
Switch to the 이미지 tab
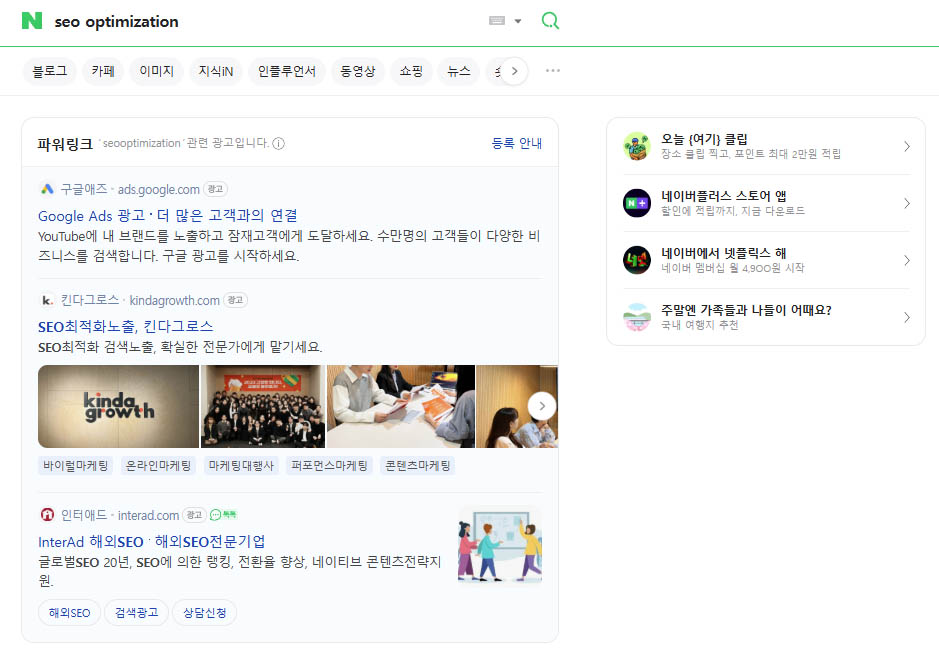click(156, 71)
